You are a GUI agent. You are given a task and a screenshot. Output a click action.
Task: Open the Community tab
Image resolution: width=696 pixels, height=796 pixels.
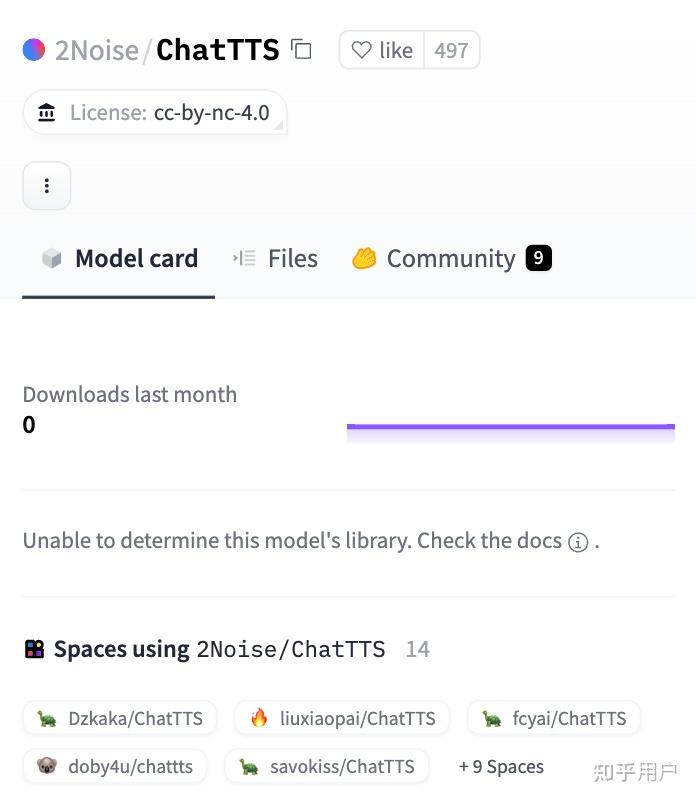(x=451, y=259)
